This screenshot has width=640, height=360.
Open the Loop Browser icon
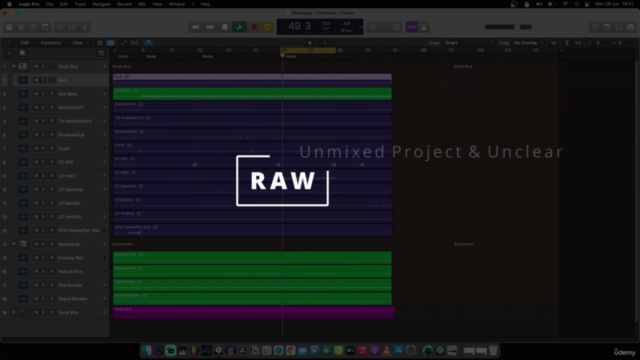coord(619,27)
